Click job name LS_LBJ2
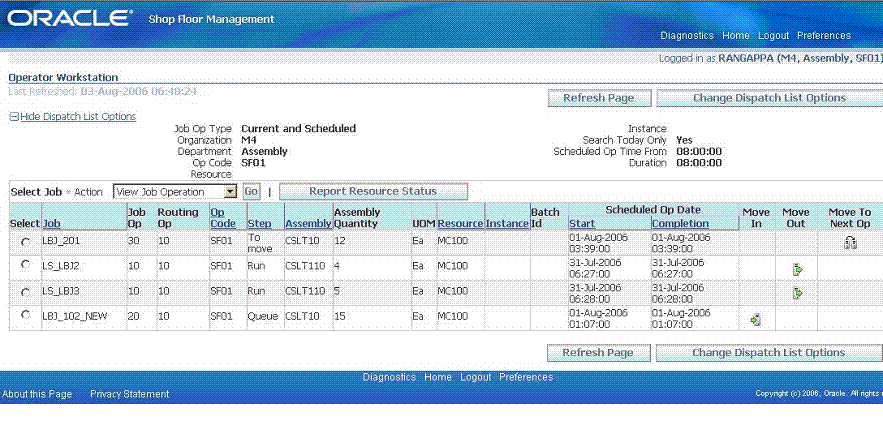 pos(61,265)
